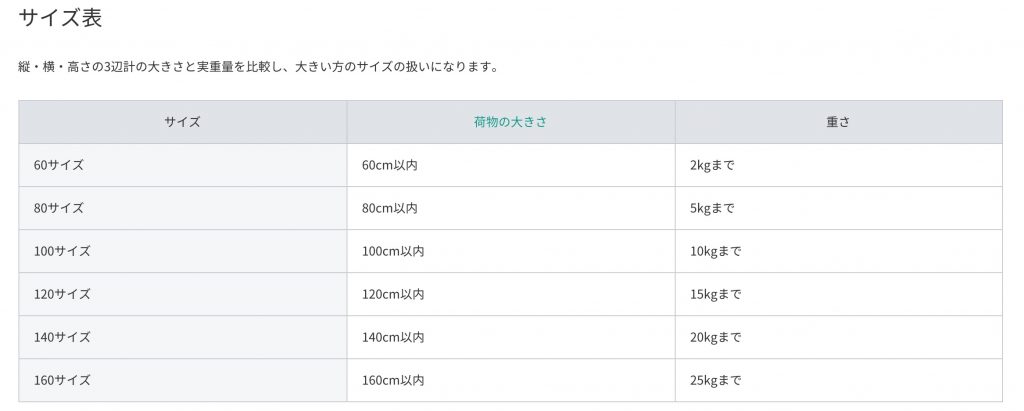Click the 160サイズ row label
This screenshot has height=411, width=1024.
tap(62, 380)
